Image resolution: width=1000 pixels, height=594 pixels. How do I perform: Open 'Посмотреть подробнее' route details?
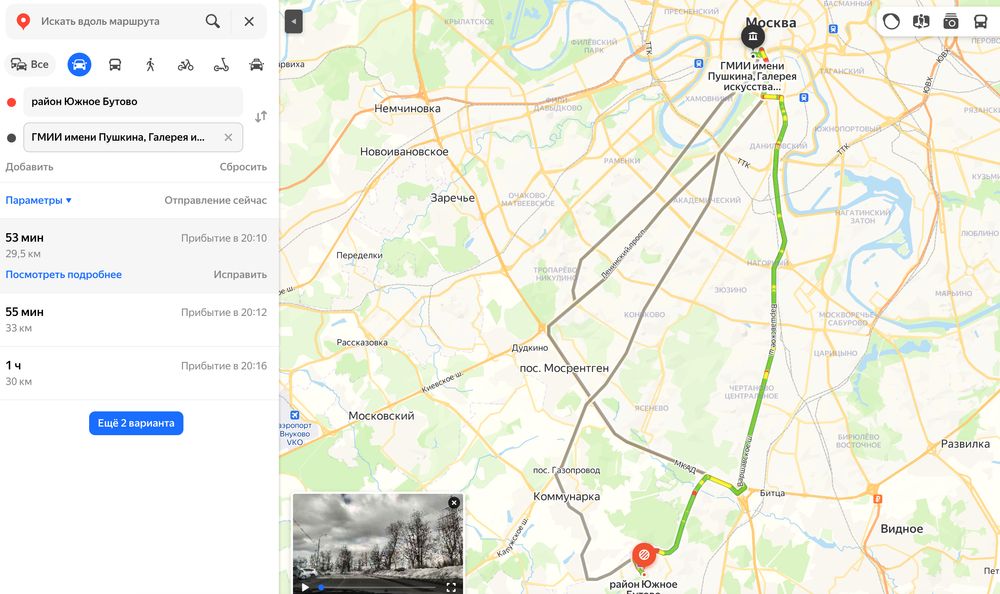coord(63,274)
